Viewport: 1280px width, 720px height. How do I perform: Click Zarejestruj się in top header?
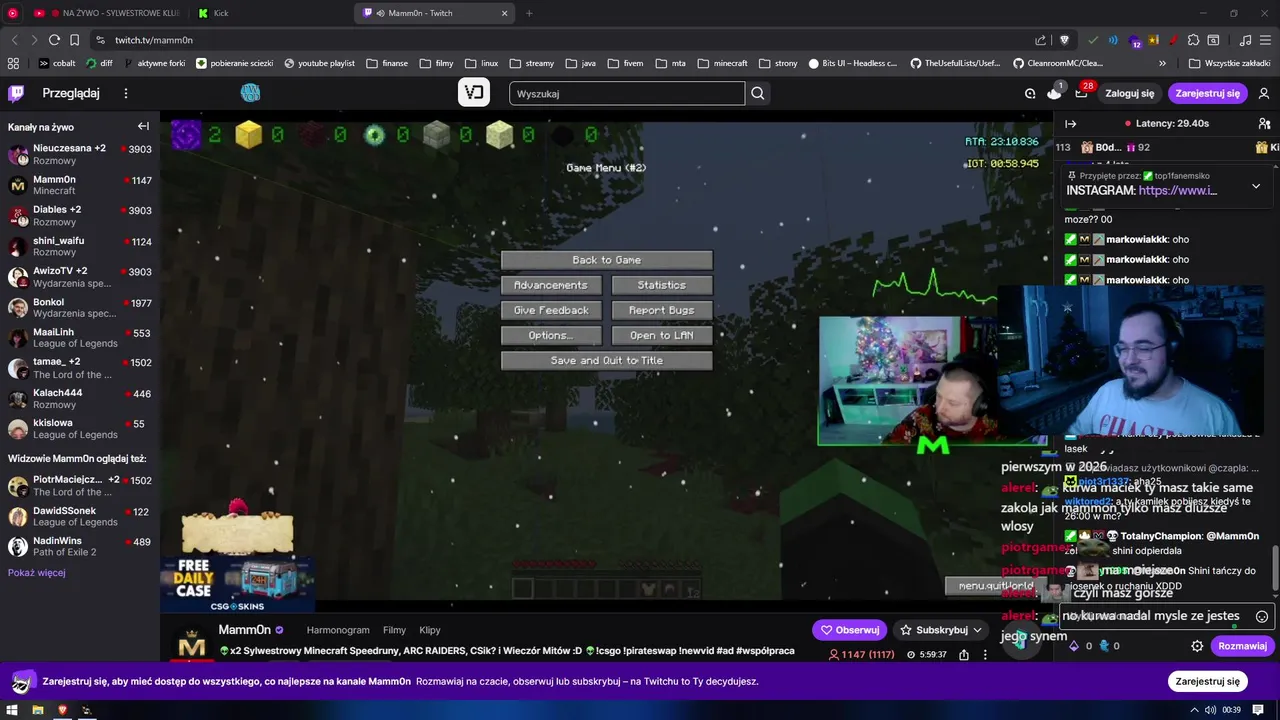pyautogui.click(x=1207, y=93)
